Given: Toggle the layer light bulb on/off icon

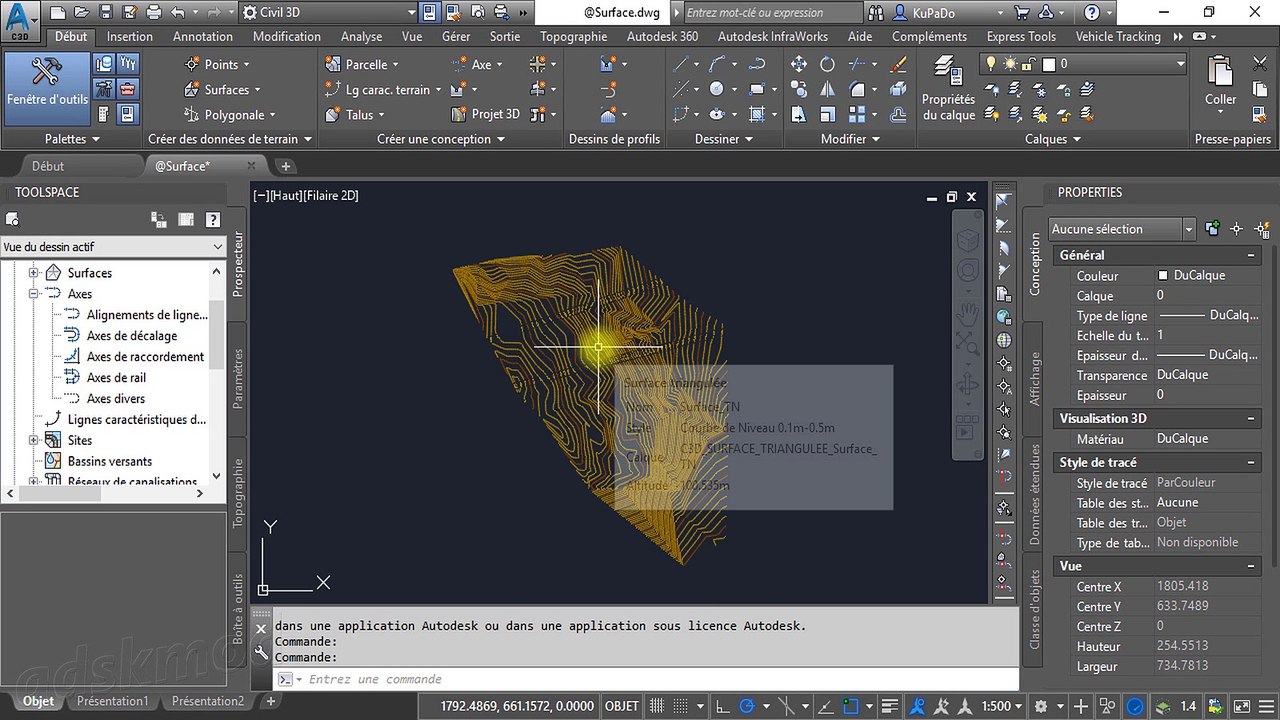Looking at the screenshot, I should tap(992, 64).
